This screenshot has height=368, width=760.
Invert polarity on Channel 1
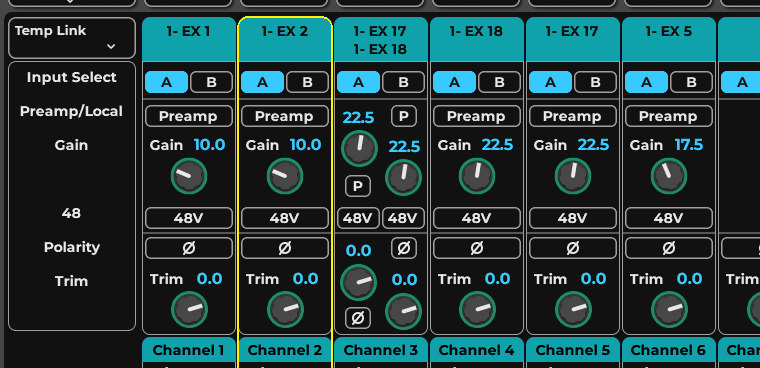coord(189,248)
